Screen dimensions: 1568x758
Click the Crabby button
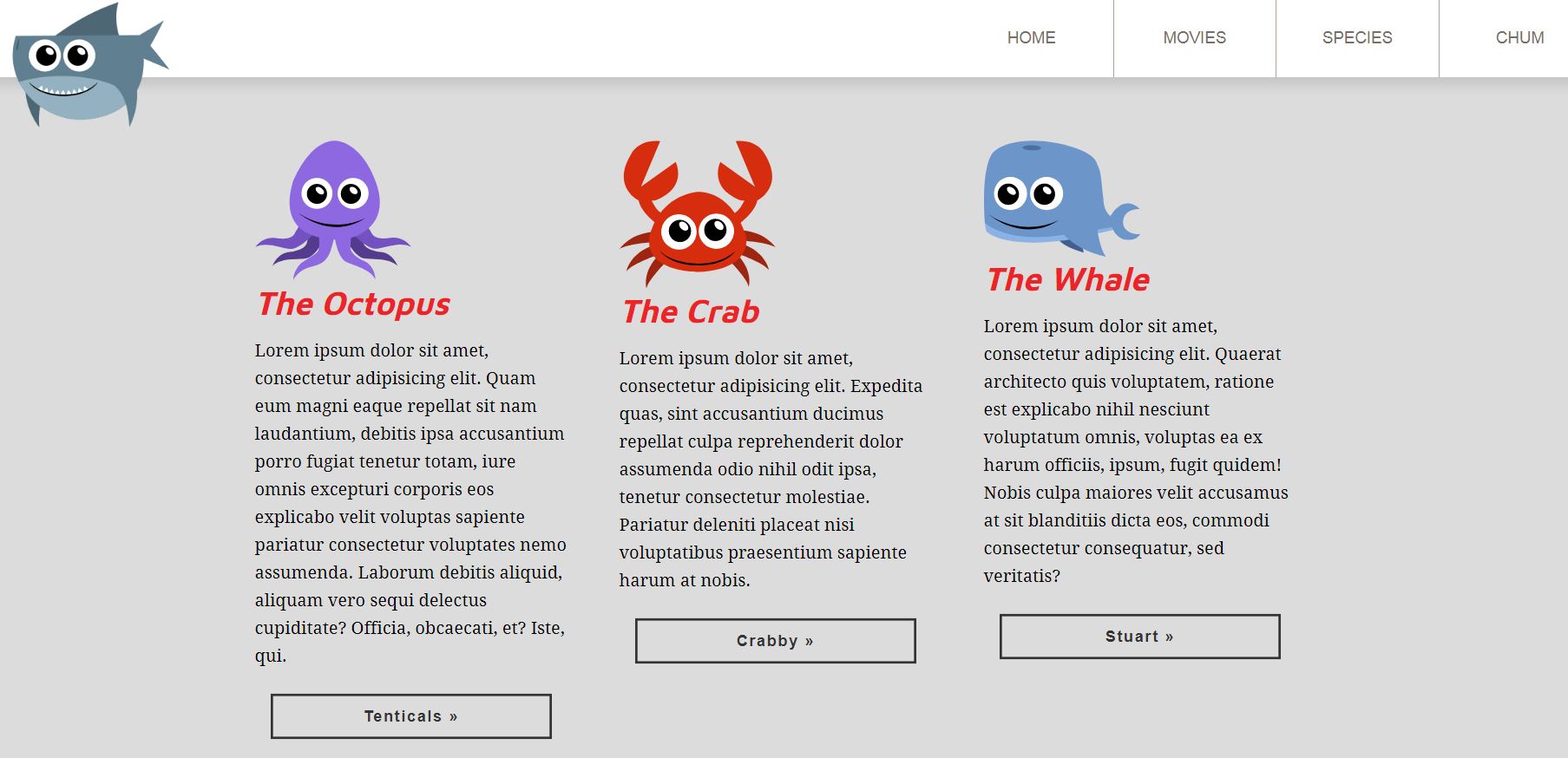[x=776, y=641]
